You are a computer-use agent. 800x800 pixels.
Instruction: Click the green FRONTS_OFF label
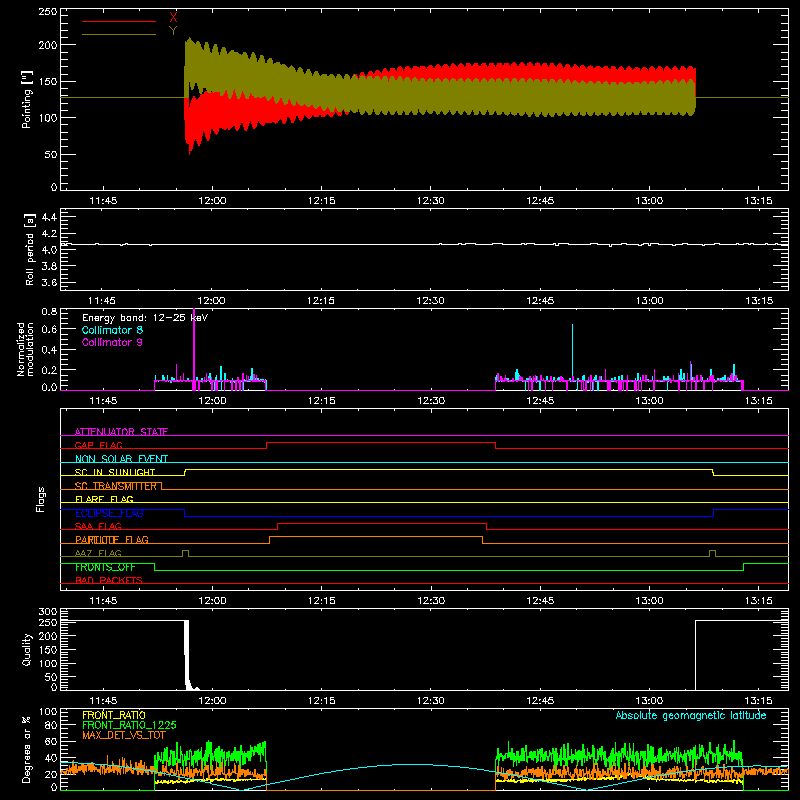click(x=105, y=567)
